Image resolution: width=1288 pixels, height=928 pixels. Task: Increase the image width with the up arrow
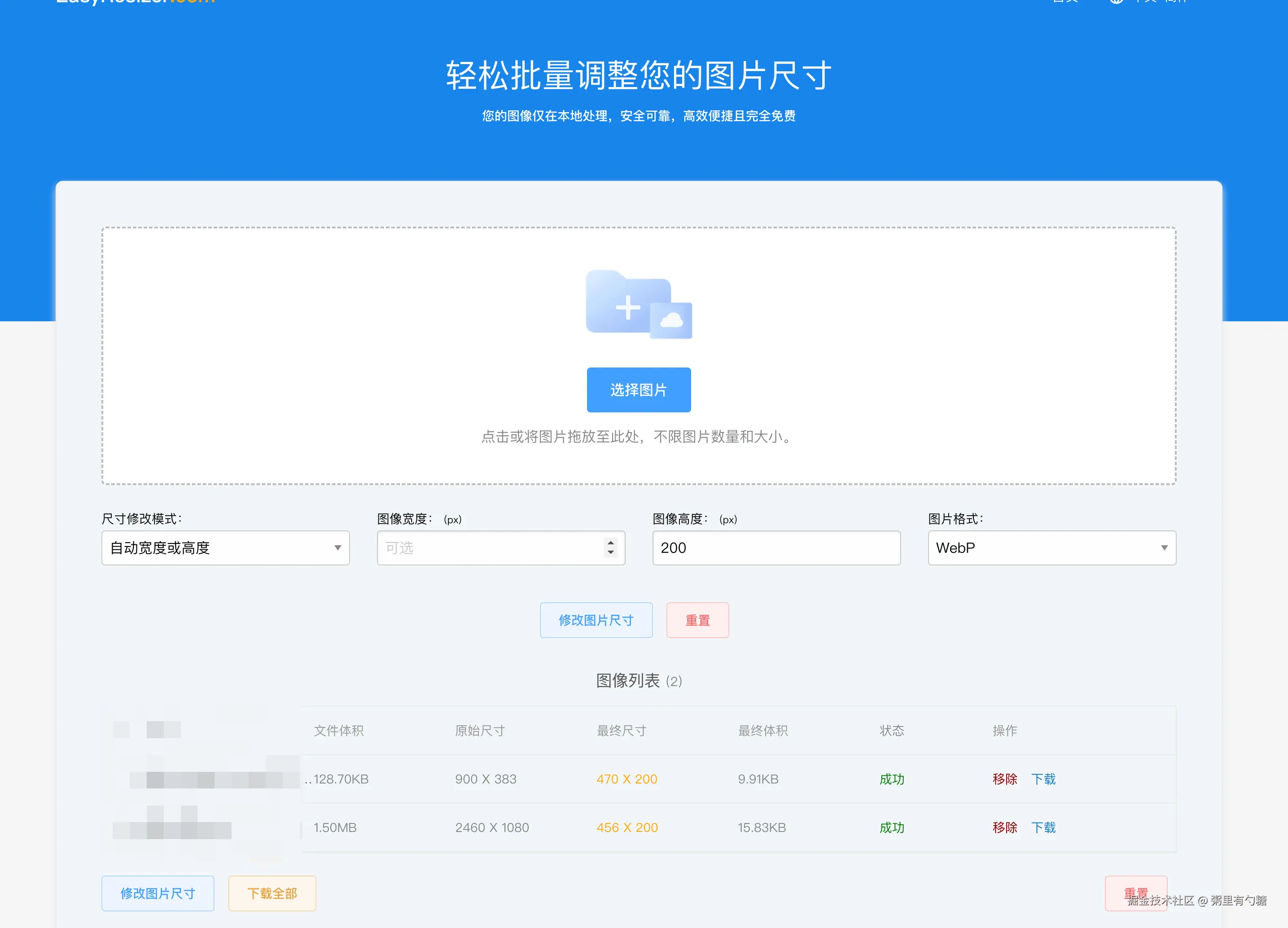point(610,543)
